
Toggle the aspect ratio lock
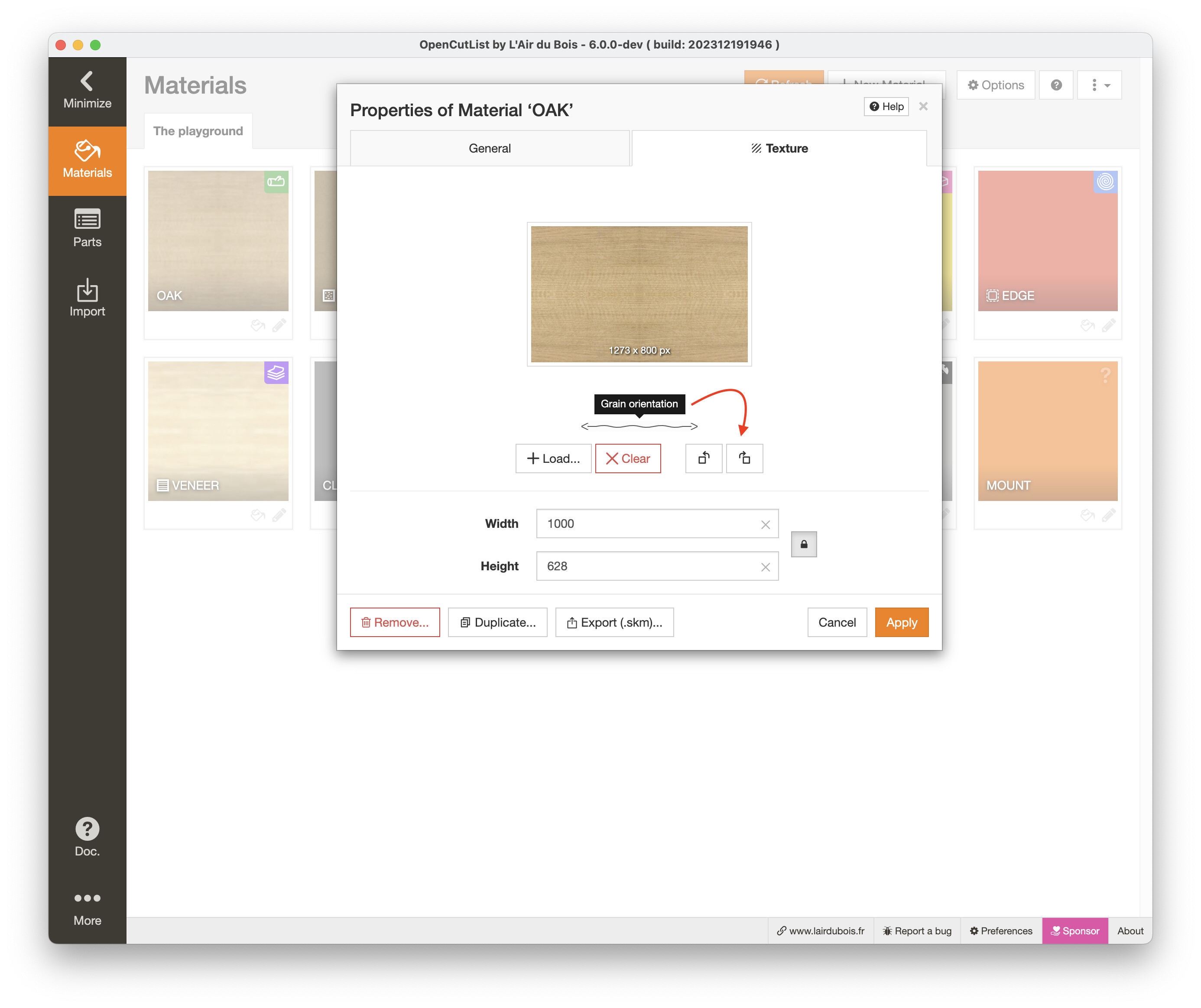click(804, 544)
